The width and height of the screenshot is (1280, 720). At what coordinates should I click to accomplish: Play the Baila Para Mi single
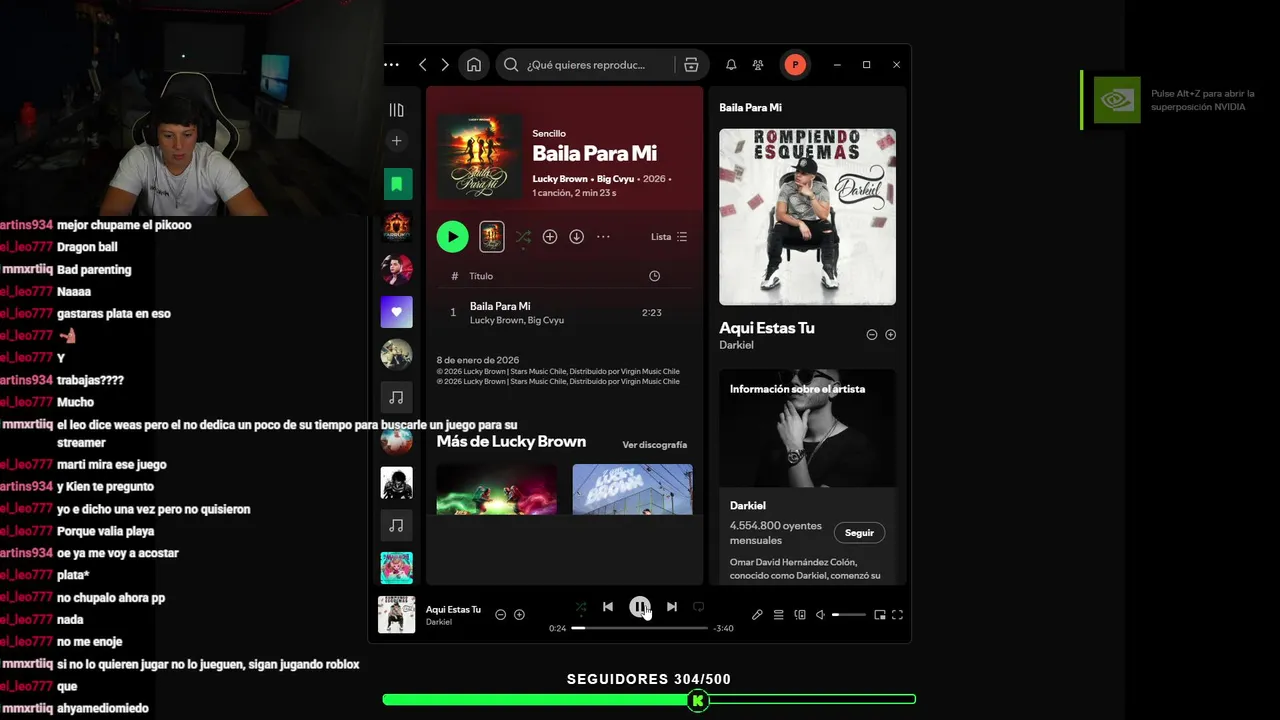452,237
